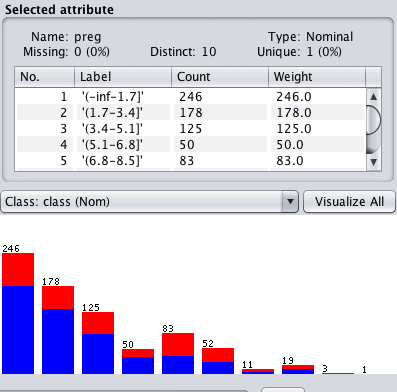Screen dimensions: 397x392
Task: Click the No. column header
Action: click(x=45, y=77)
